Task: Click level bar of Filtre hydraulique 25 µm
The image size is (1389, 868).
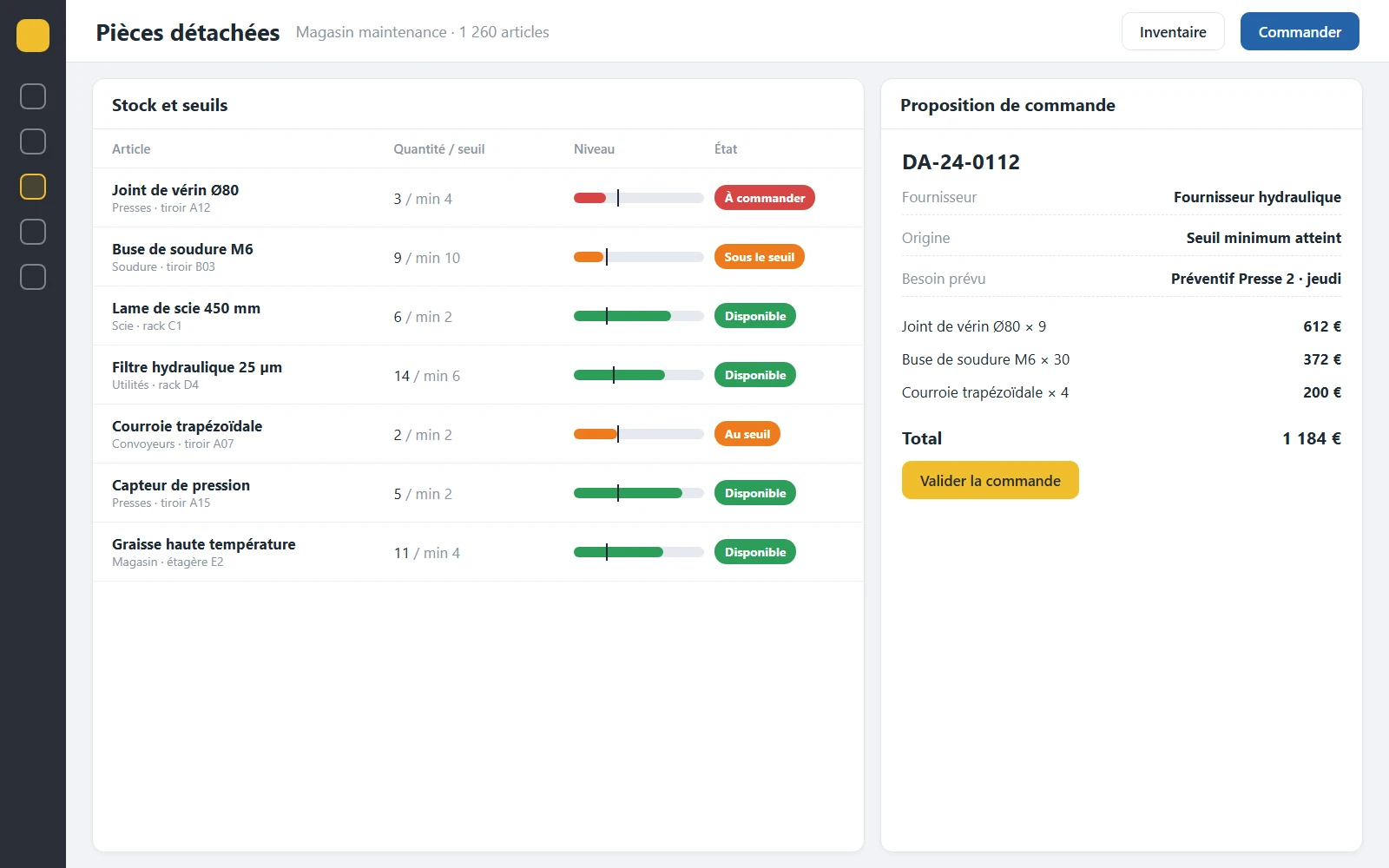Action: pos(639,375)
